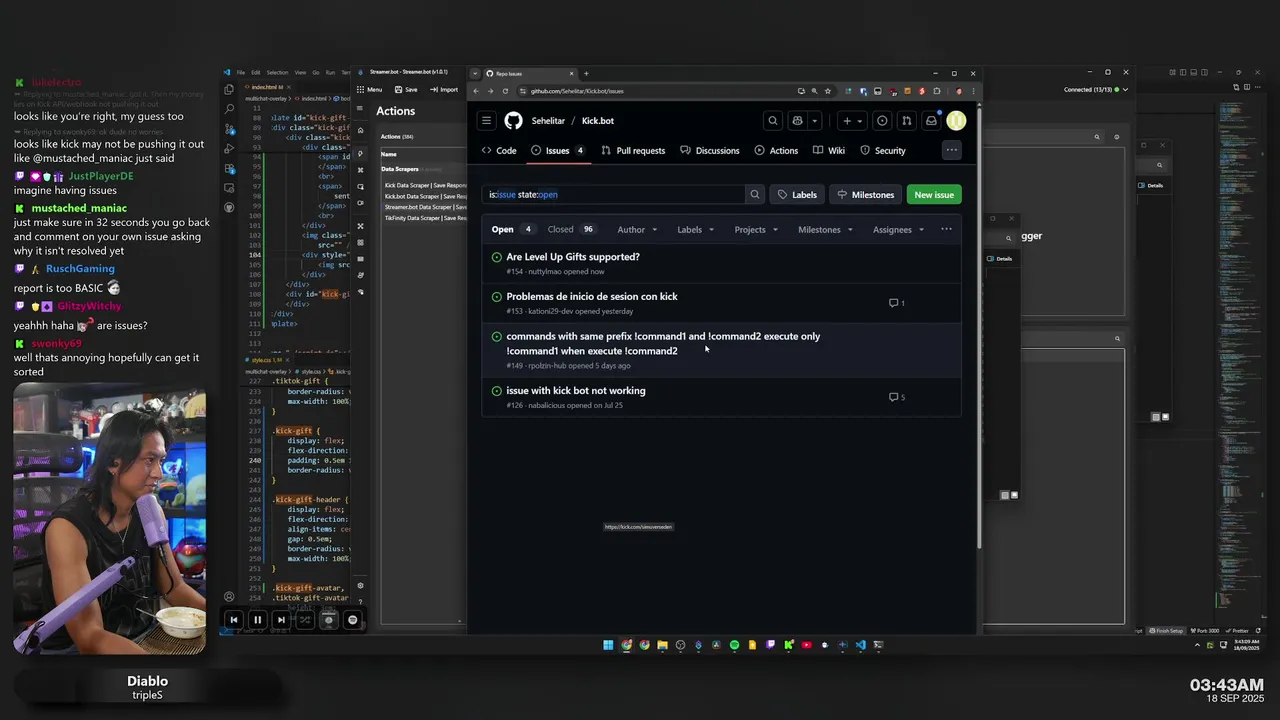Open VS Code Extensions icon

(229, 168)
